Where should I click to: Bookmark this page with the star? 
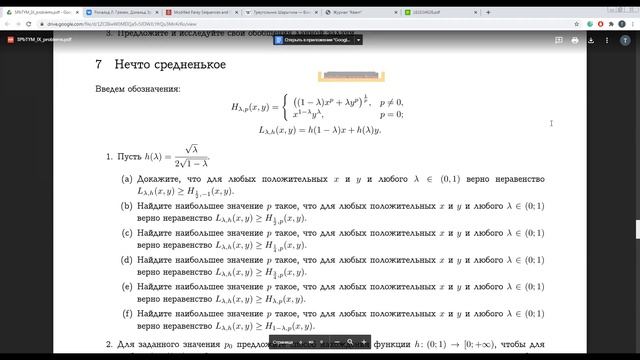click(576, 24)
